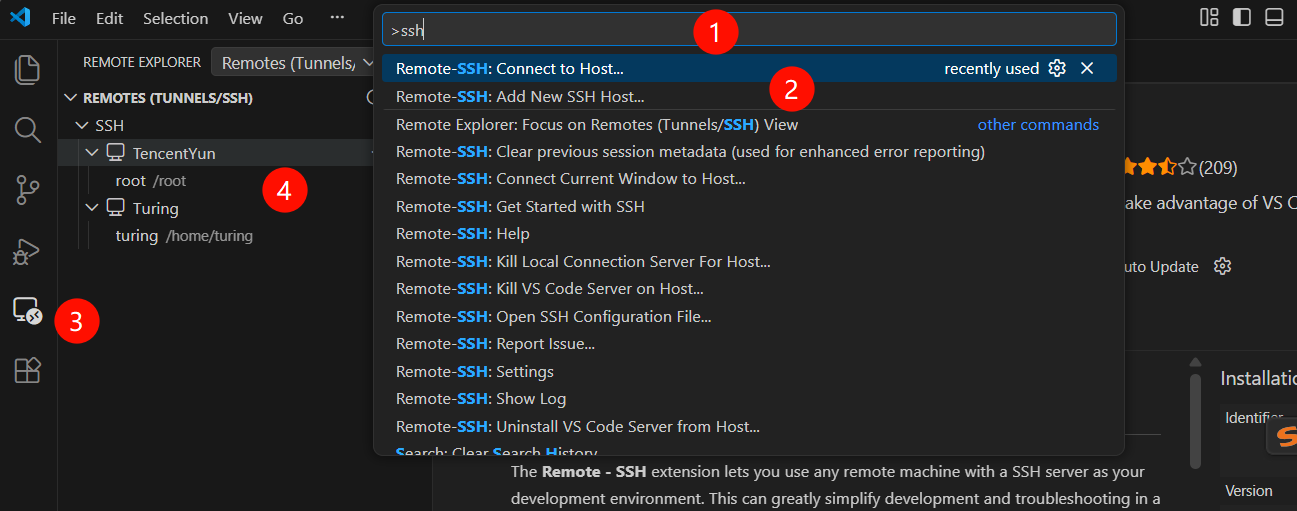
Task: Select Remote Explorer: Focus on Remotes View
Action: (x=749, y=125)
